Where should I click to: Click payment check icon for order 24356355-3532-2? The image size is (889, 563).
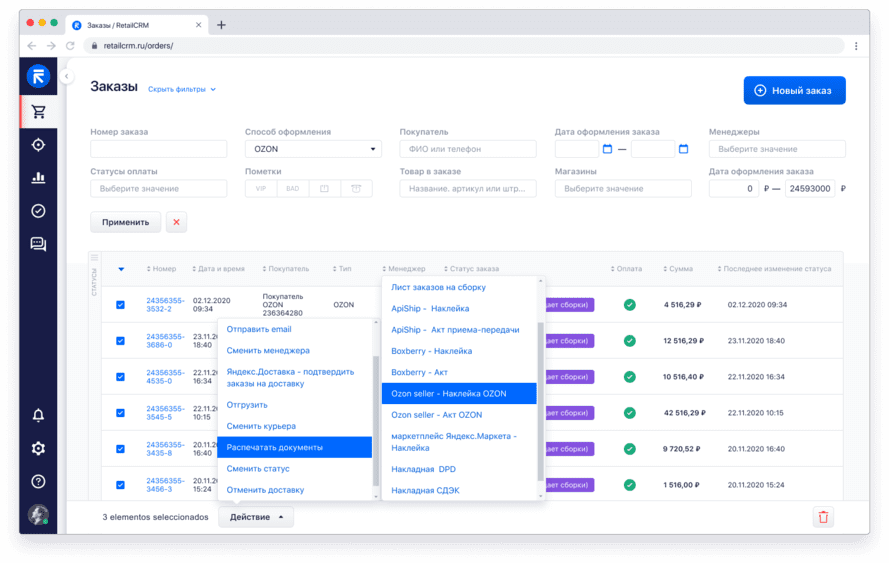pyautogui.click(x=629, y=305)
